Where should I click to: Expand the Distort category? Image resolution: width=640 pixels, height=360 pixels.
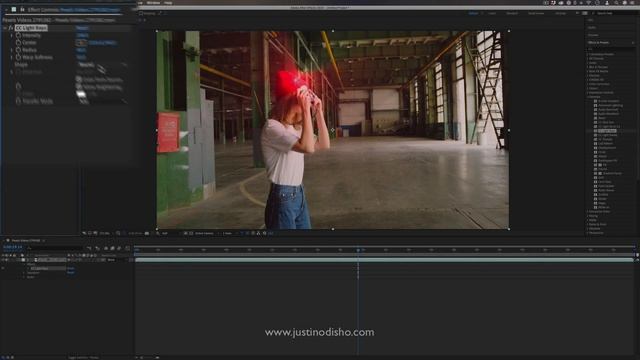pos(588,88)
